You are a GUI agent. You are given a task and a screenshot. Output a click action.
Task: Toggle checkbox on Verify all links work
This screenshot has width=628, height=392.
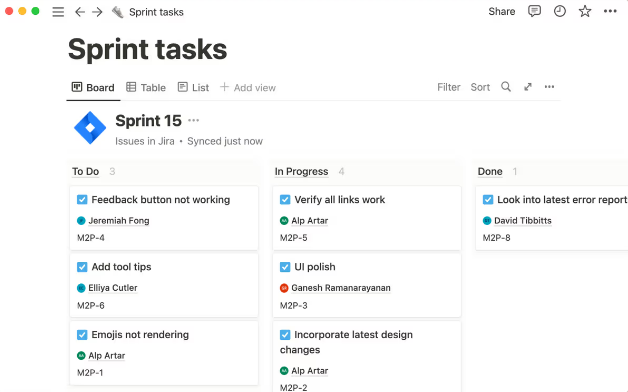[285, 199]
